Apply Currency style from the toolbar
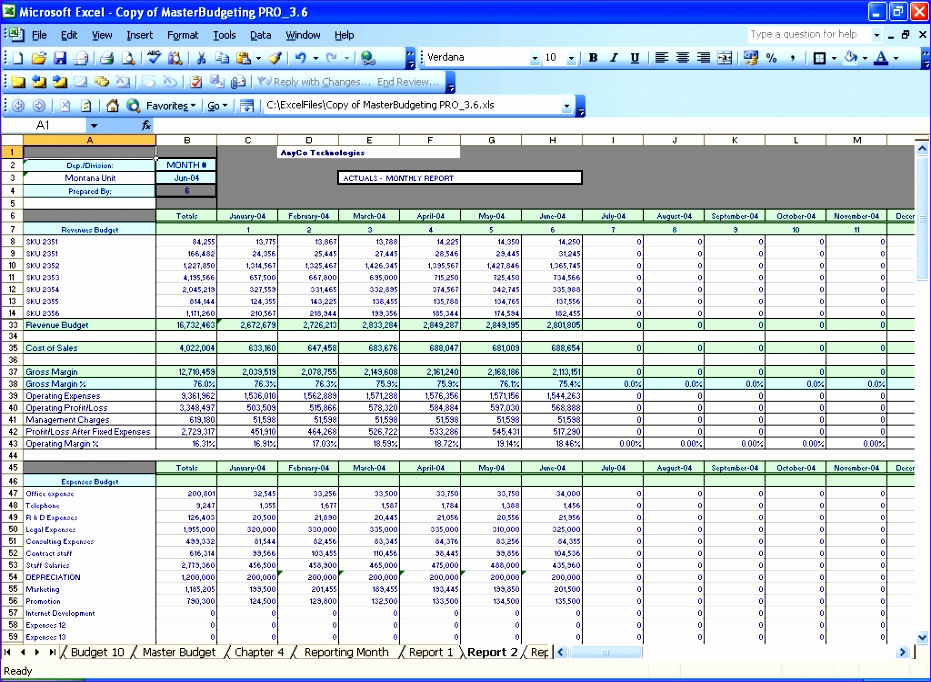 click(750, 58)
